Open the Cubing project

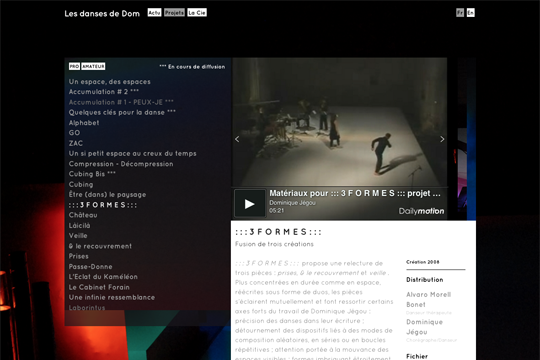click(x=81, y=184)
